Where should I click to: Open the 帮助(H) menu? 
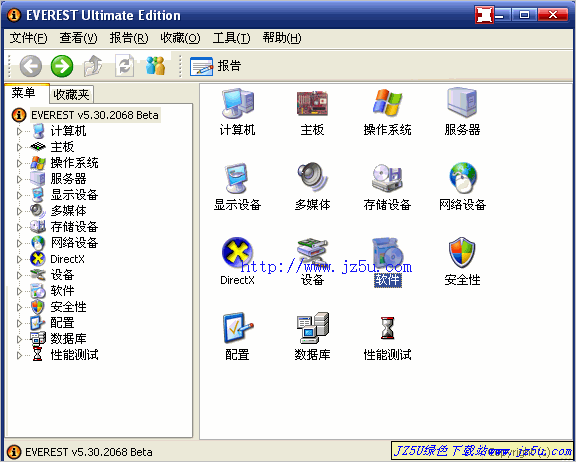[282, 38]
